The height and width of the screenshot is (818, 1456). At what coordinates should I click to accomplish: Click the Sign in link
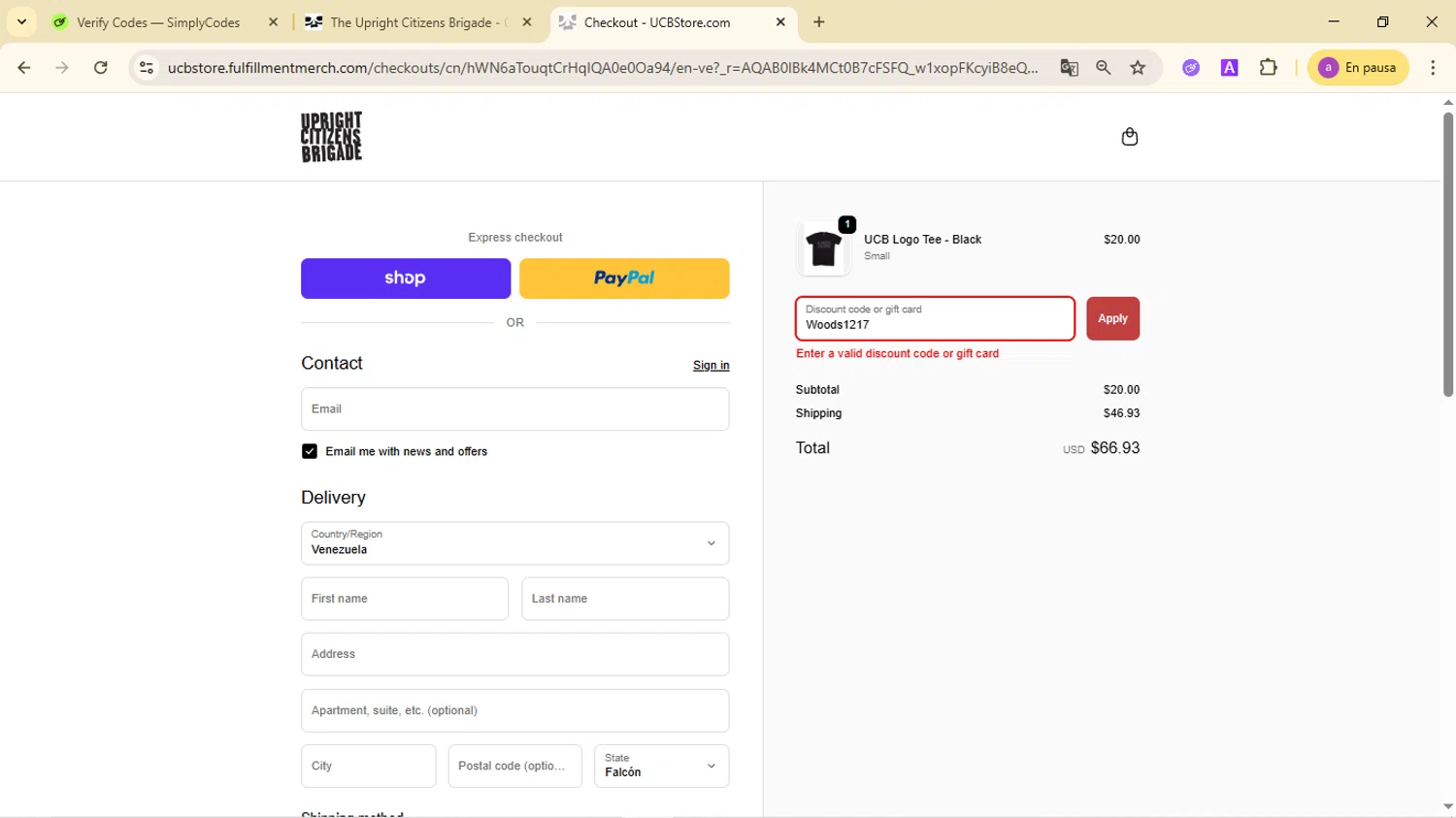pos(711,366)
